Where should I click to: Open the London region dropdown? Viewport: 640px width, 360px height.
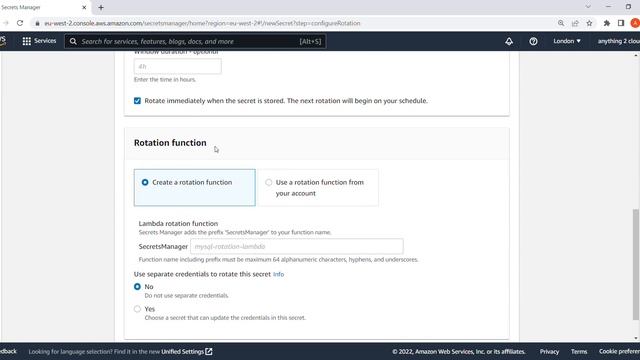(x=567, y=41)
